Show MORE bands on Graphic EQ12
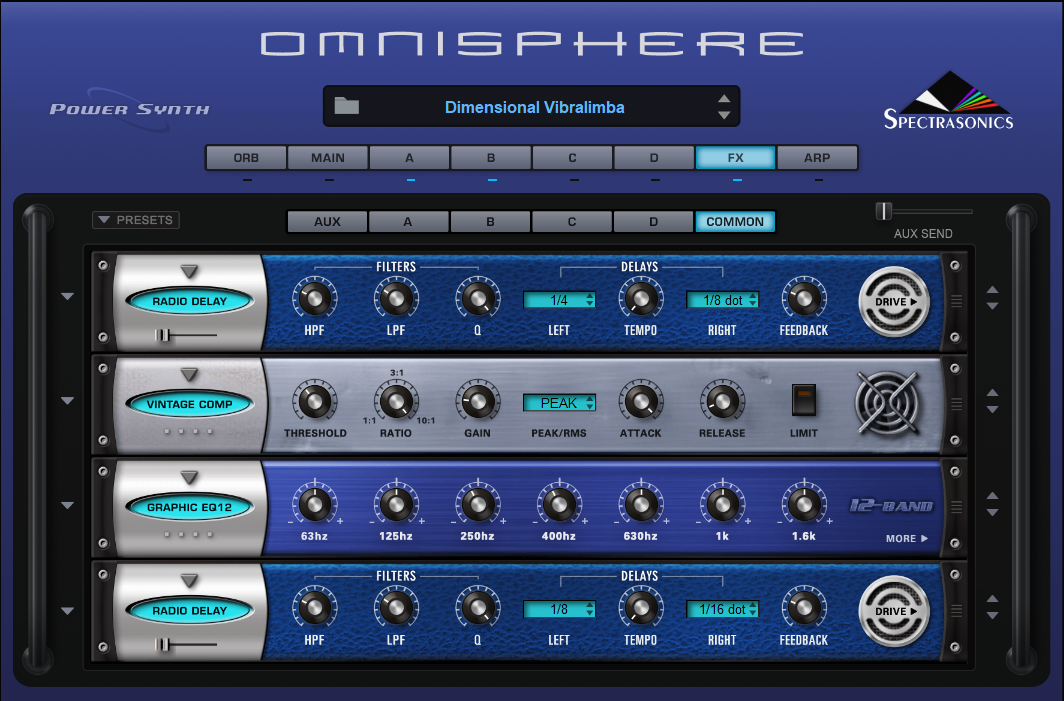This screenshot has height=701, width=1064. coord(907,538)
